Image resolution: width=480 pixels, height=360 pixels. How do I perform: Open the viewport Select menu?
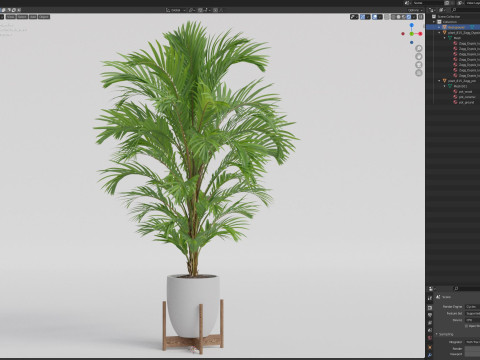click(22, 17)
